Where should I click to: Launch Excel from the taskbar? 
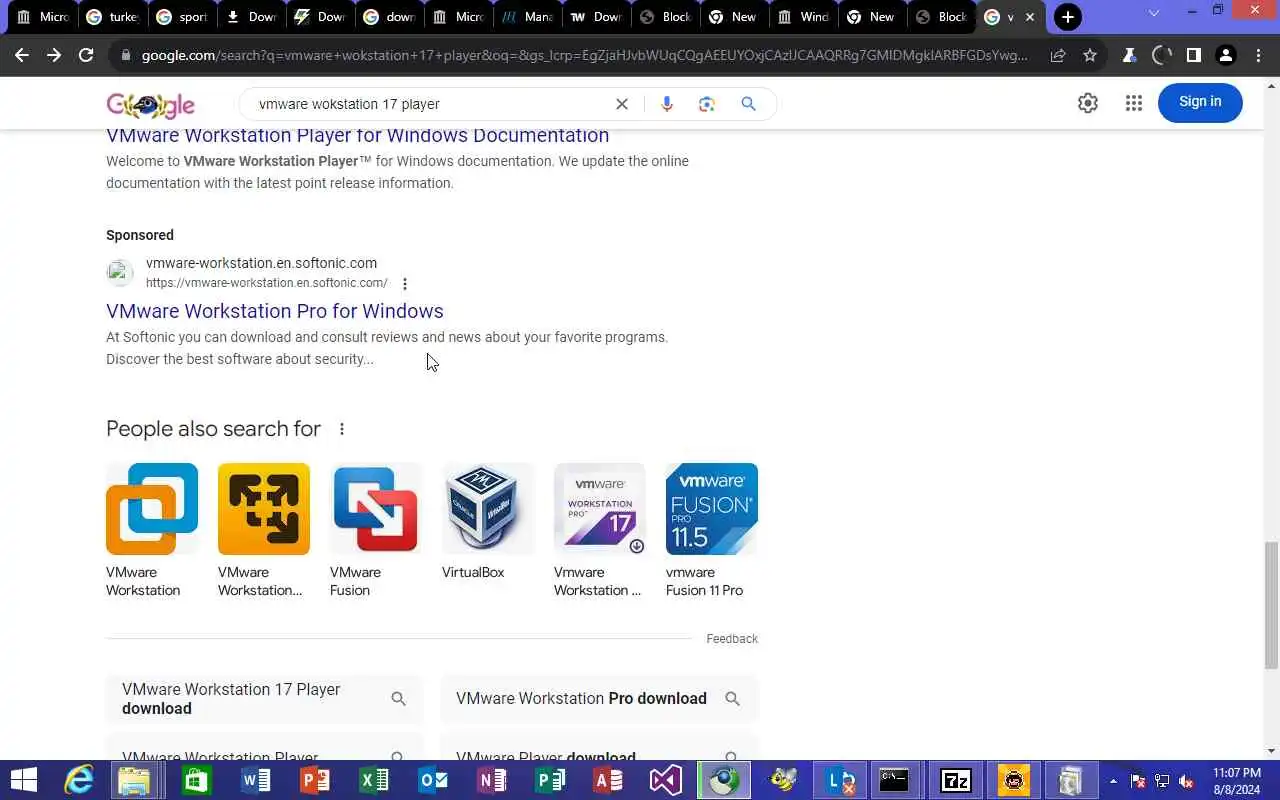[x=373, y=780]
